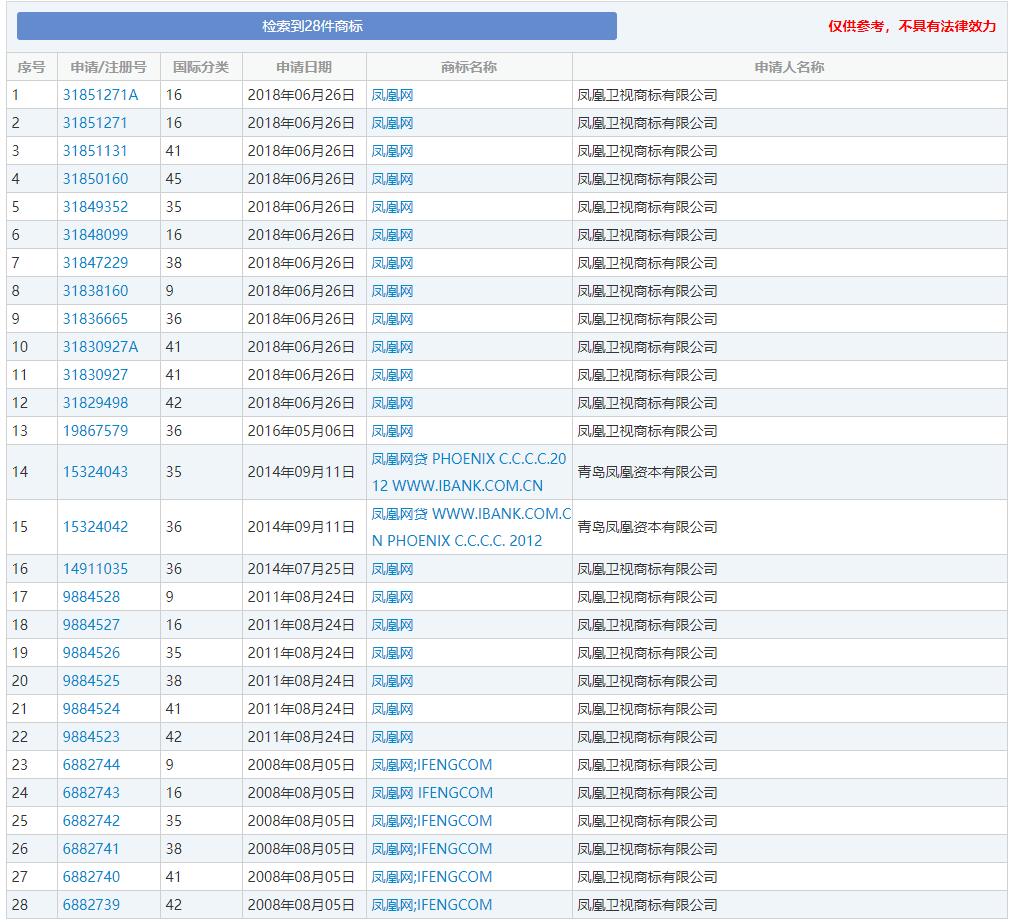Click the 申请/注册号 column header
The image size is (1016, 923).
click(108, 67)
